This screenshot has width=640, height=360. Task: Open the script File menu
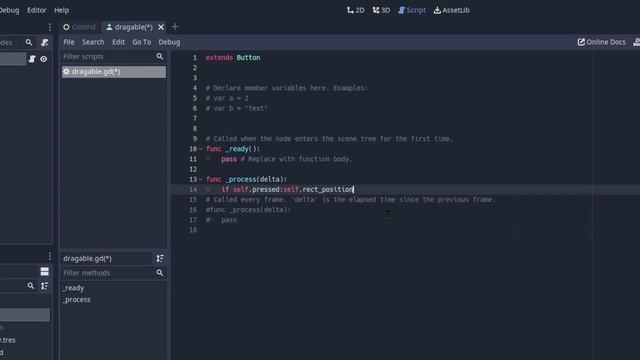pos(69,42)
